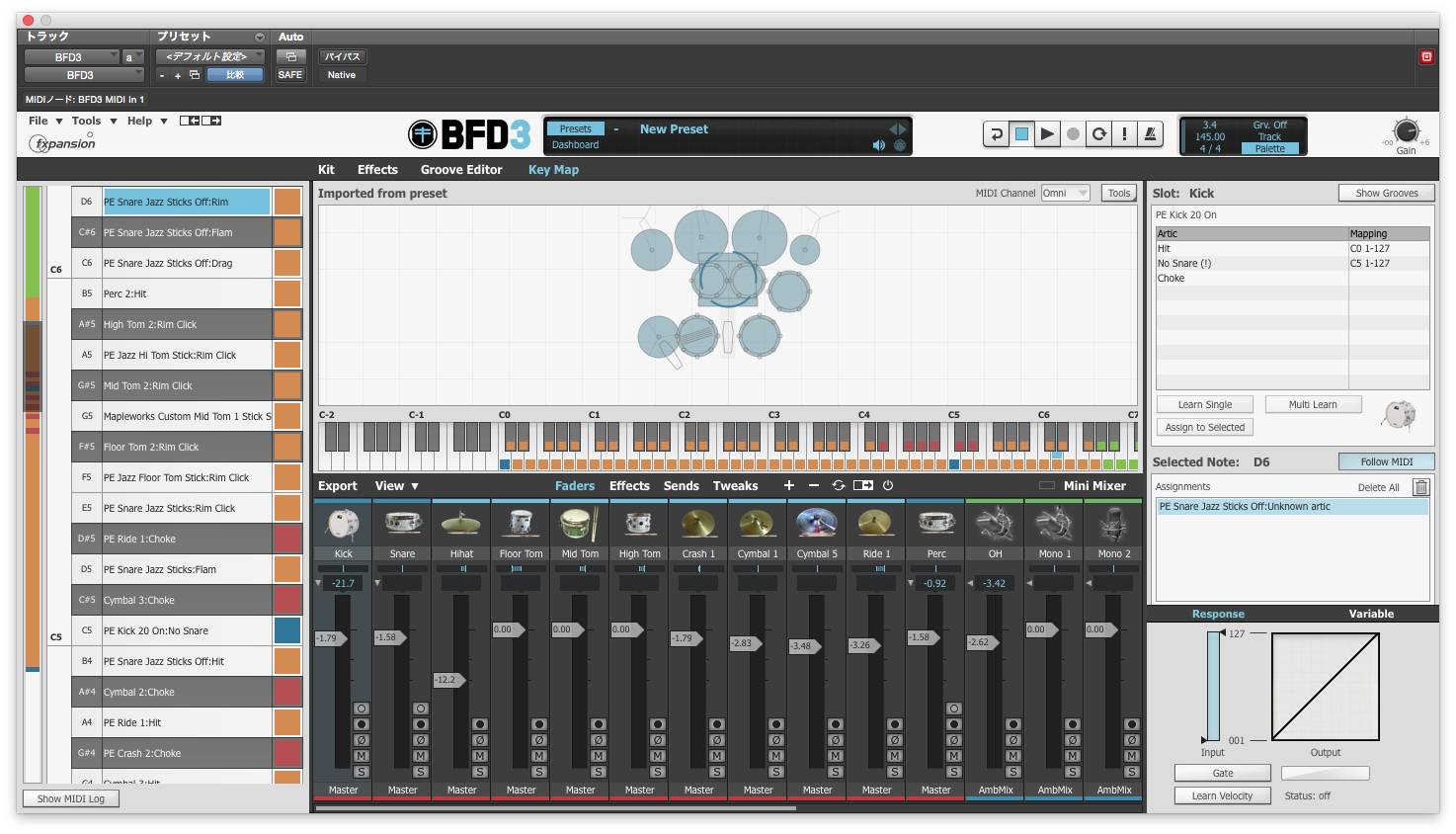Toggle the Mini Mixer checkbox
Viewport: 1456px width, 834px height.
click(1047, 485)
